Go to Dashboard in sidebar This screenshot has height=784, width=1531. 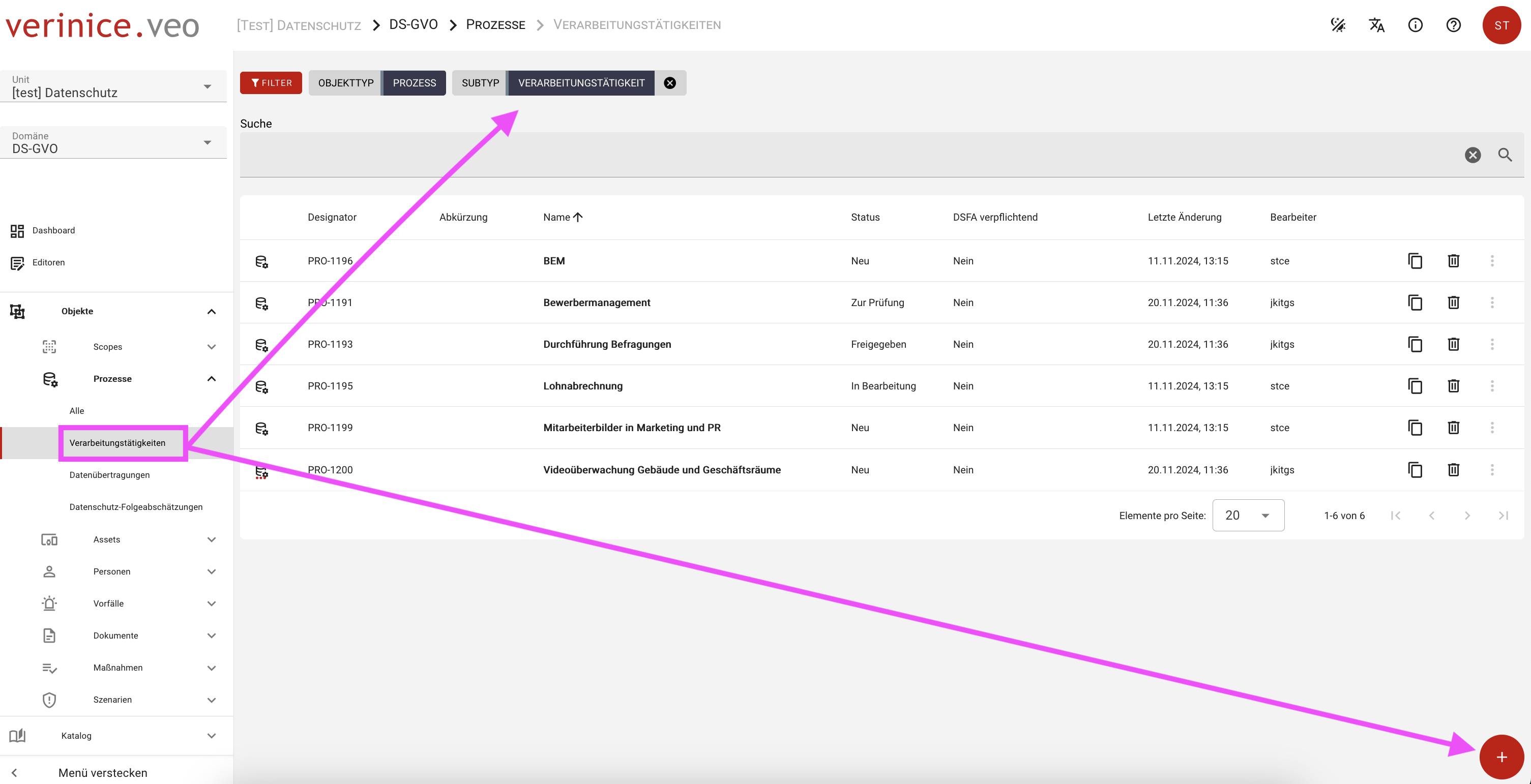[53, 230]
